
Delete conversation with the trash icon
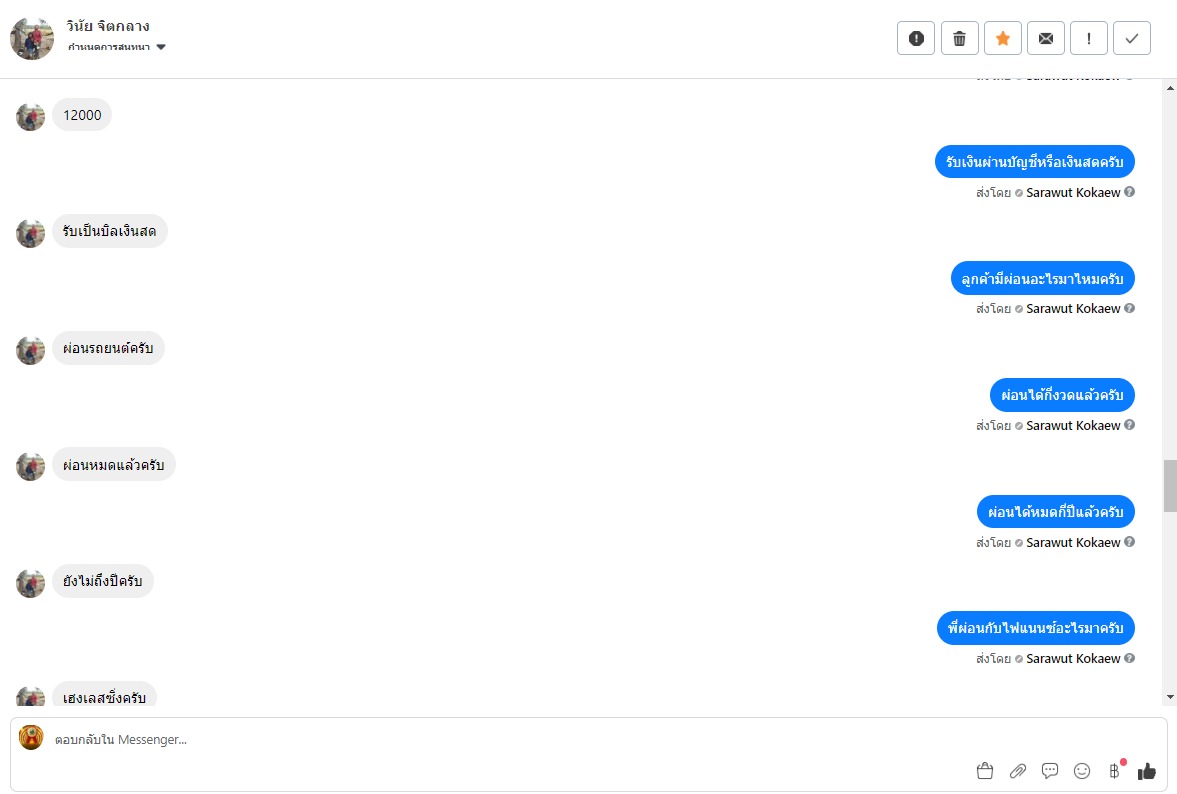(x=959, y=39)
